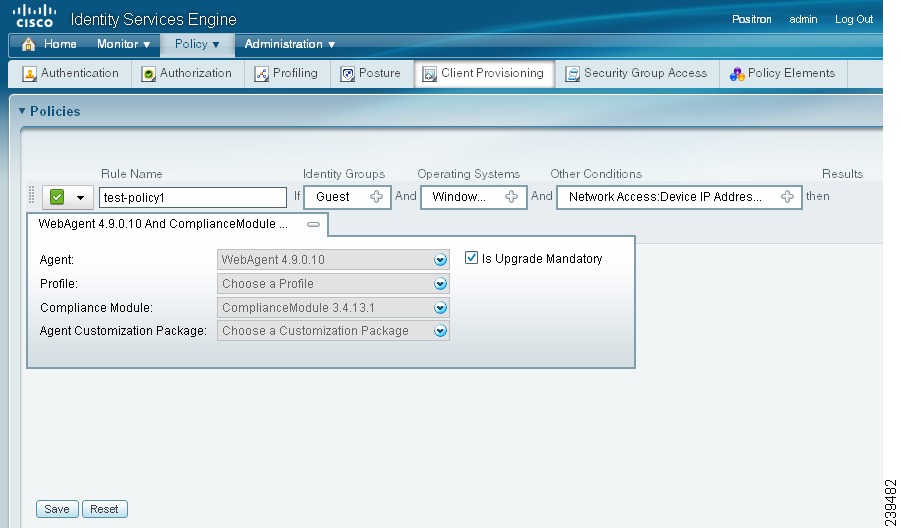This screenshot has height=528, width=901.
Task: Click the Authorization tab icon
Action: pos(148,74)
